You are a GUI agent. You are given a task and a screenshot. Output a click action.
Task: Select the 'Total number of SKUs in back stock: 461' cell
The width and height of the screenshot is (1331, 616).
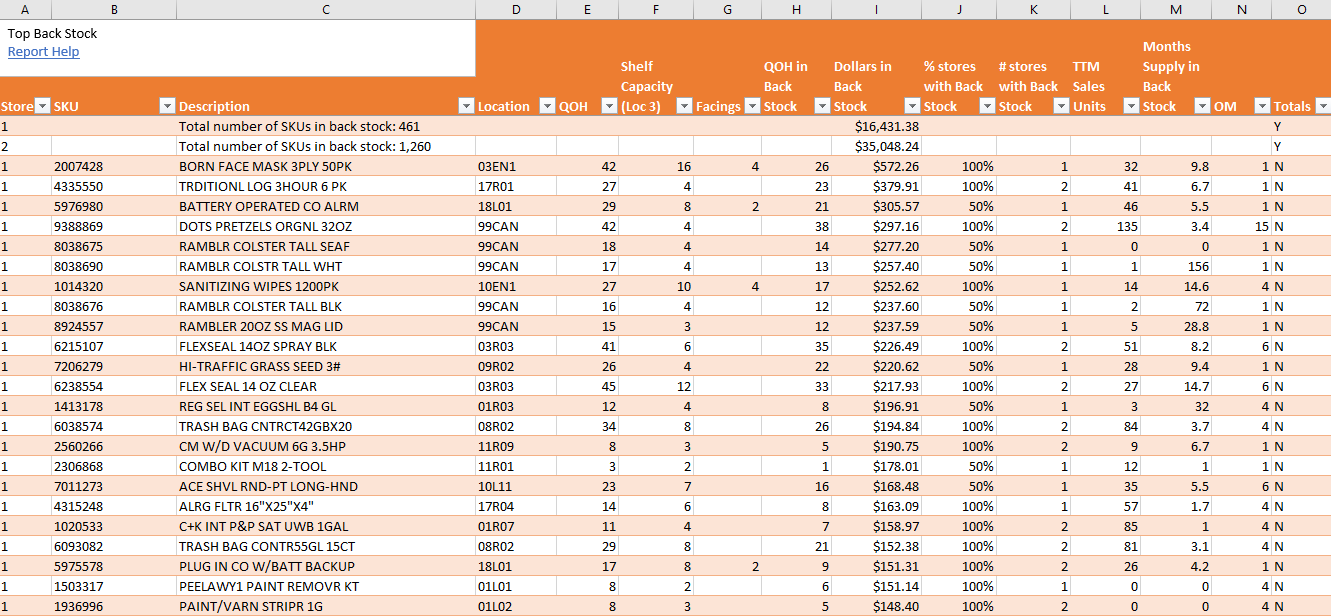point(326,126)
